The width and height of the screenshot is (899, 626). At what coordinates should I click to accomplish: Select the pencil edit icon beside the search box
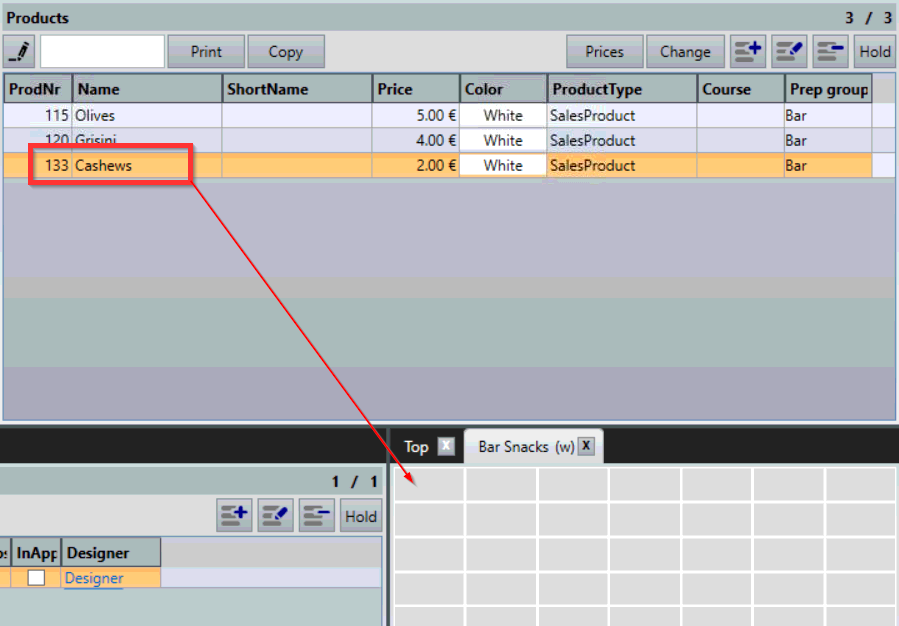pyautogui.click(x=18, y=51)
